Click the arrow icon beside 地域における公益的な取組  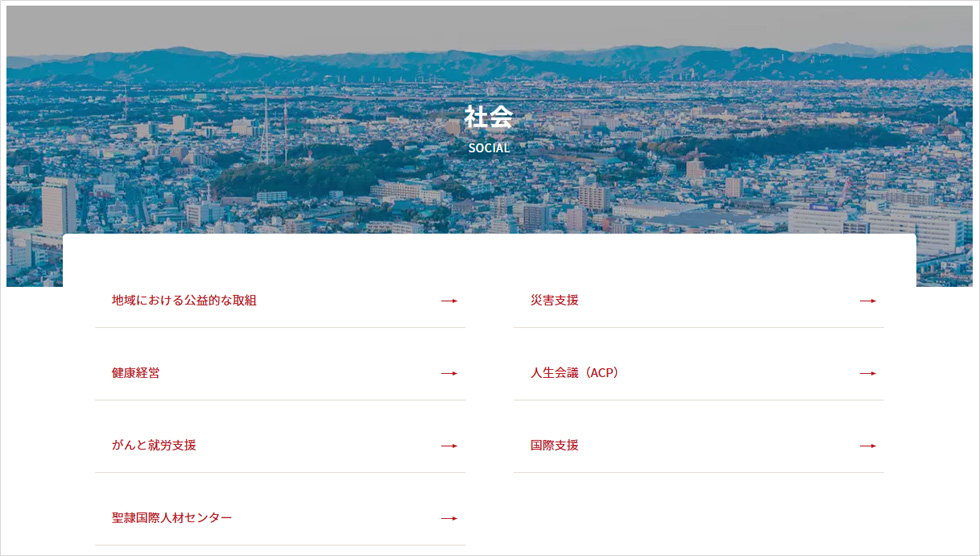point(449,301)
